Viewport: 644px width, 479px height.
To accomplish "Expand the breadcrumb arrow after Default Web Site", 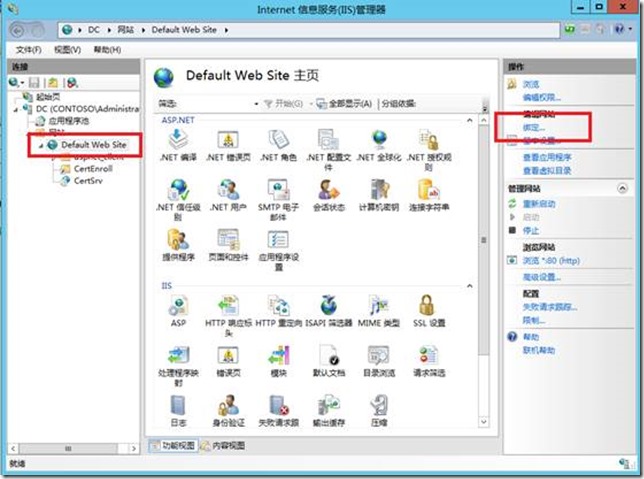I will tap(226, 30).
